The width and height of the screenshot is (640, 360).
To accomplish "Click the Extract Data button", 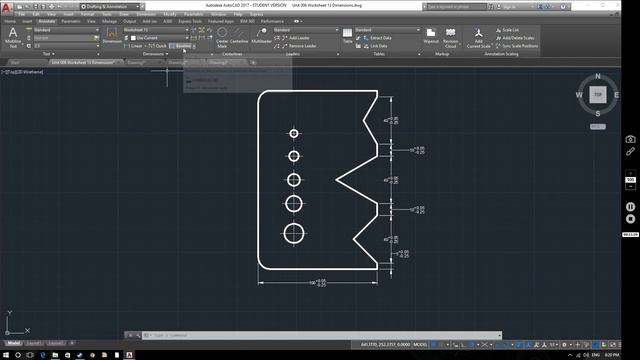I will (x=377, y=38).
